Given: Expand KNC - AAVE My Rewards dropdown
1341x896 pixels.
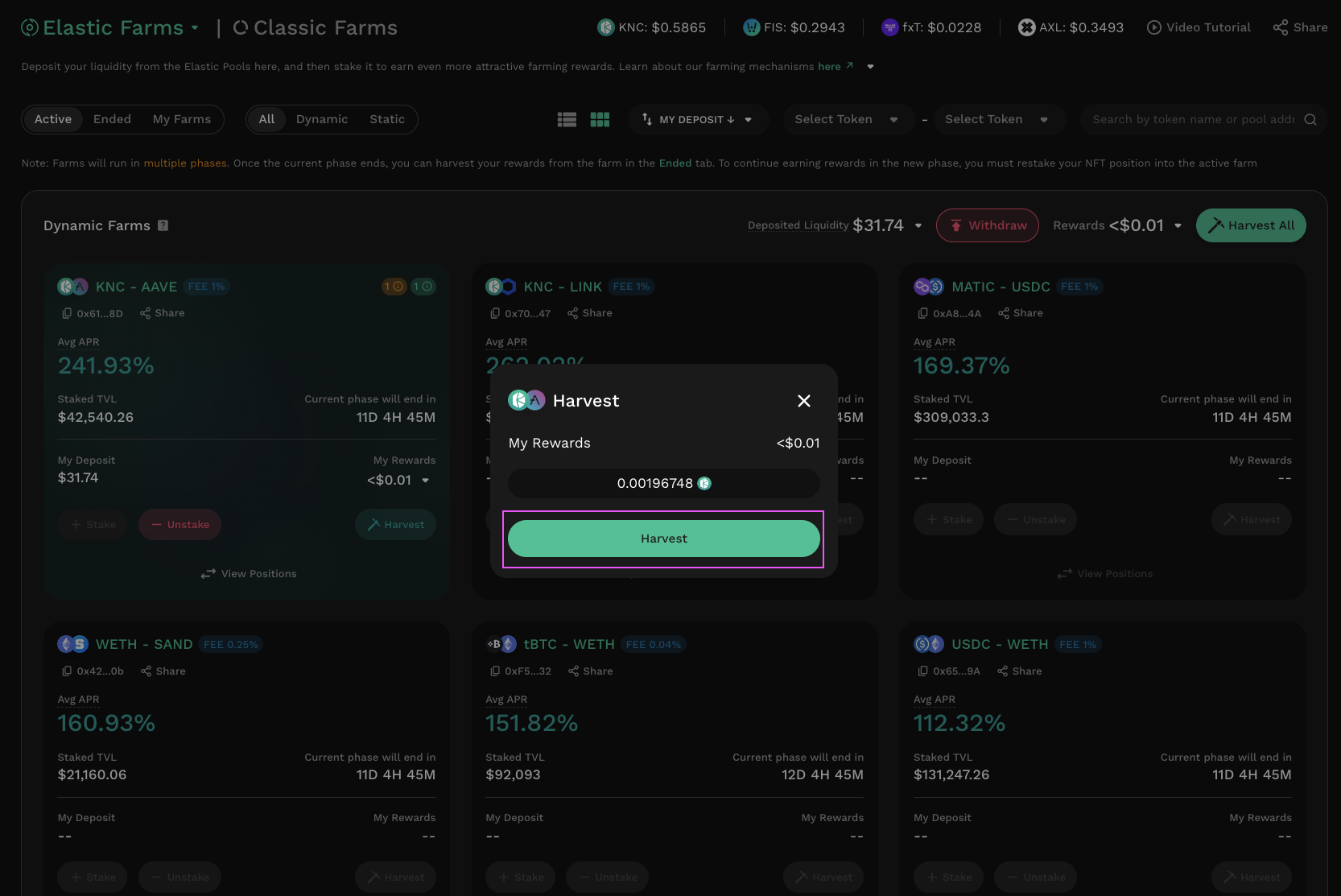Looking at the screenshot, I should pos(425,481).
